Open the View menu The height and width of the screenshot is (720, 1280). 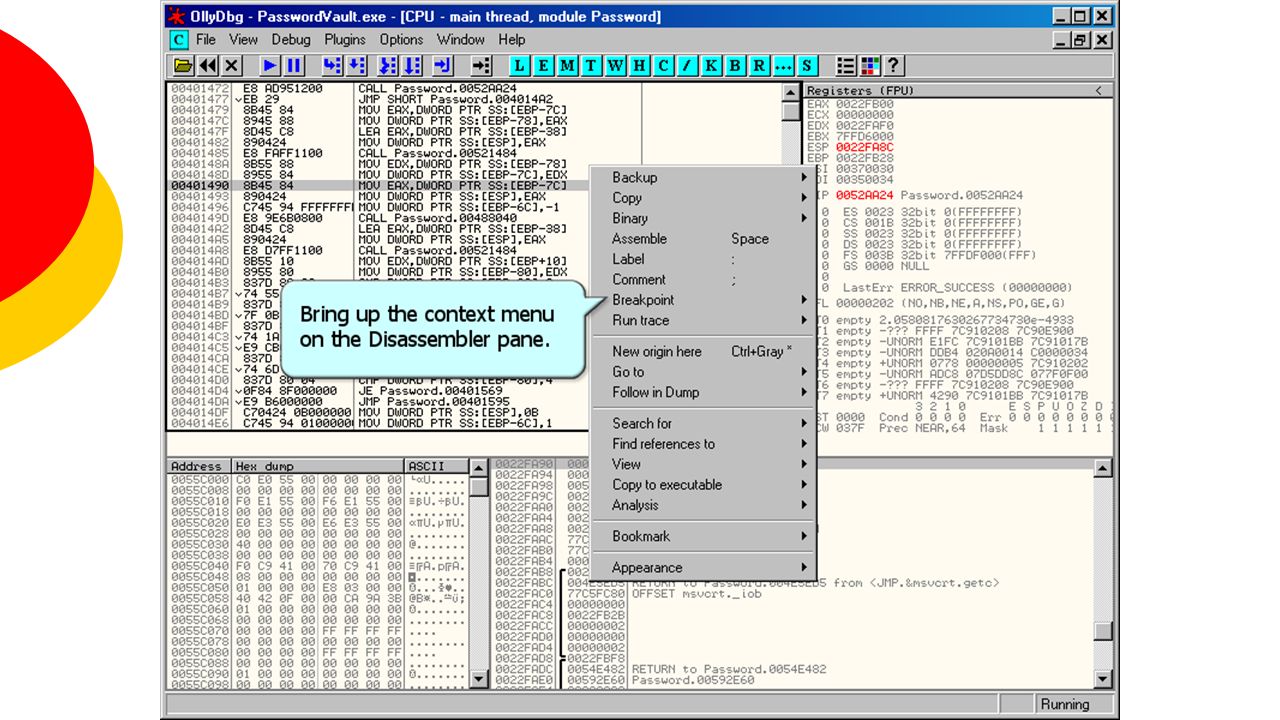(x=243, y=40)
